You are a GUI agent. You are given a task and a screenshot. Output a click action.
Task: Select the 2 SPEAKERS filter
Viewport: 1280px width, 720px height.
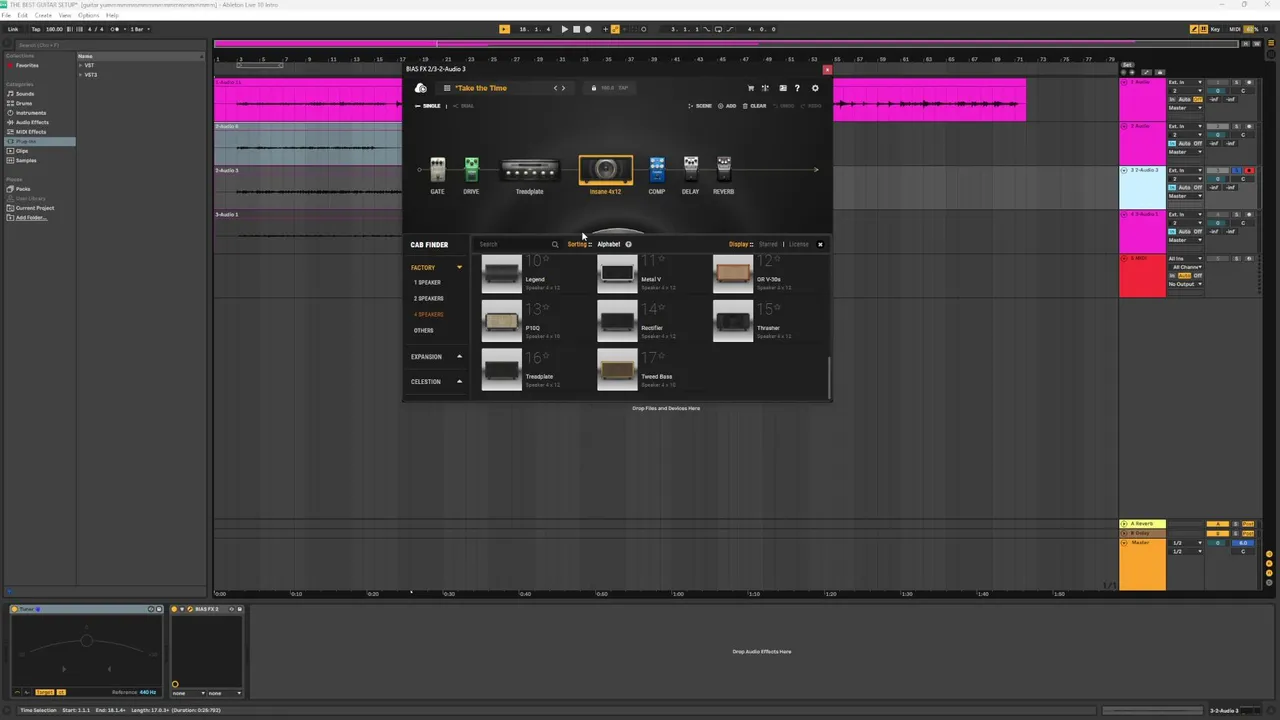tap(429, 298)
